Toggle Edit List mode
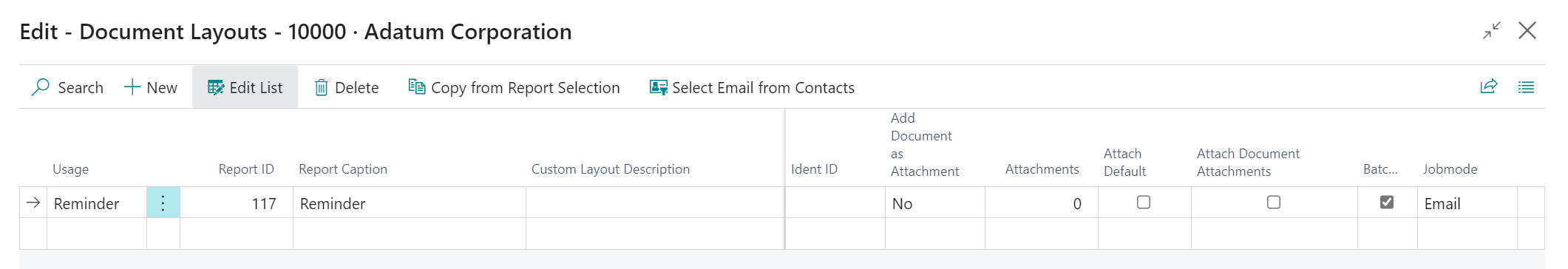Viewport: 1568px width, 269px height. [x=245, y=87]
